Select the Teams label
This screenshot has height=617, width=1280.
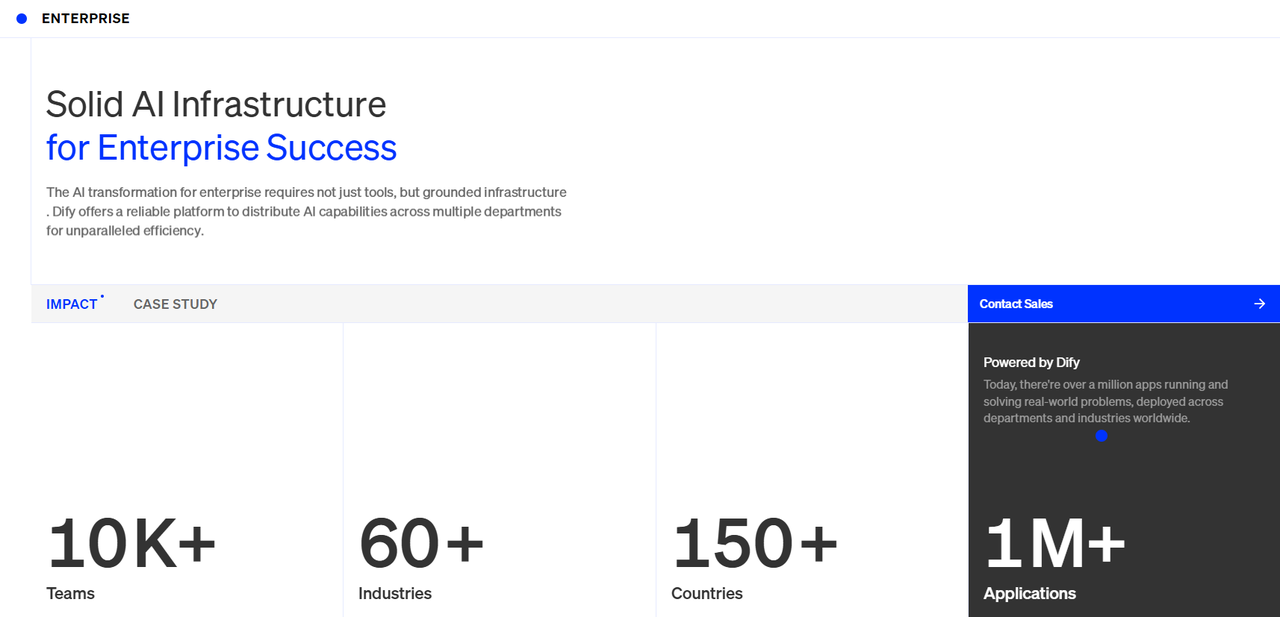70,593
